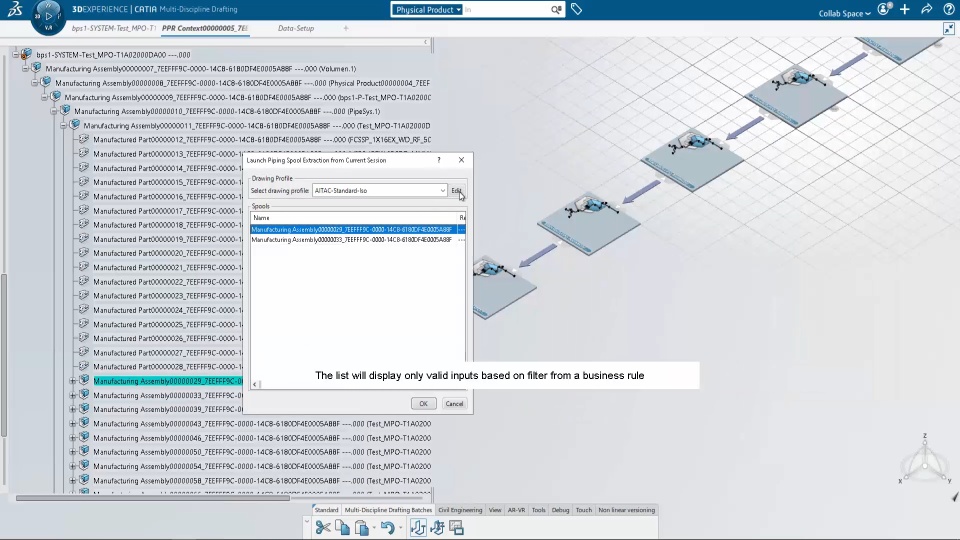Image resolution: width=960 pixels, height=540 pixels.
Task: Click the collapse view arrows icon
Action: tap(948, 28)
